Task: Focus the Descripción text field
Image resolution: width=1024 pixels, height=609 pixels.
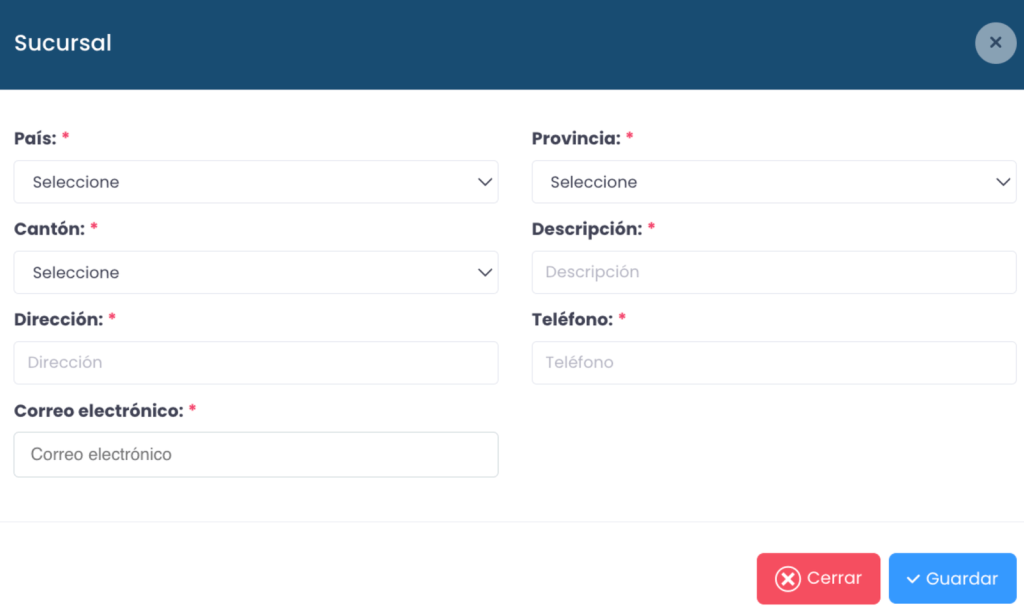Action: pyautogui.click(x=773, y=272)
